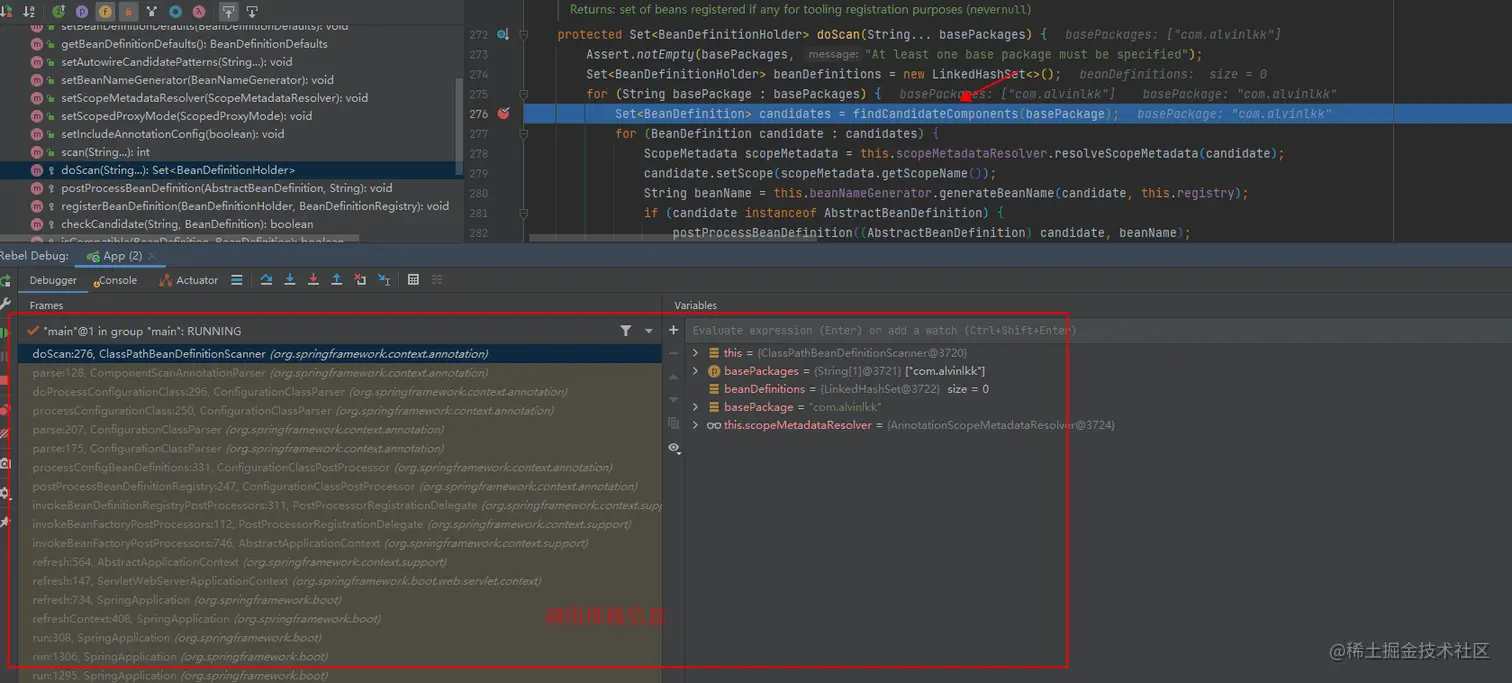Click autoscroll to source icon

(x=229, y=12)
